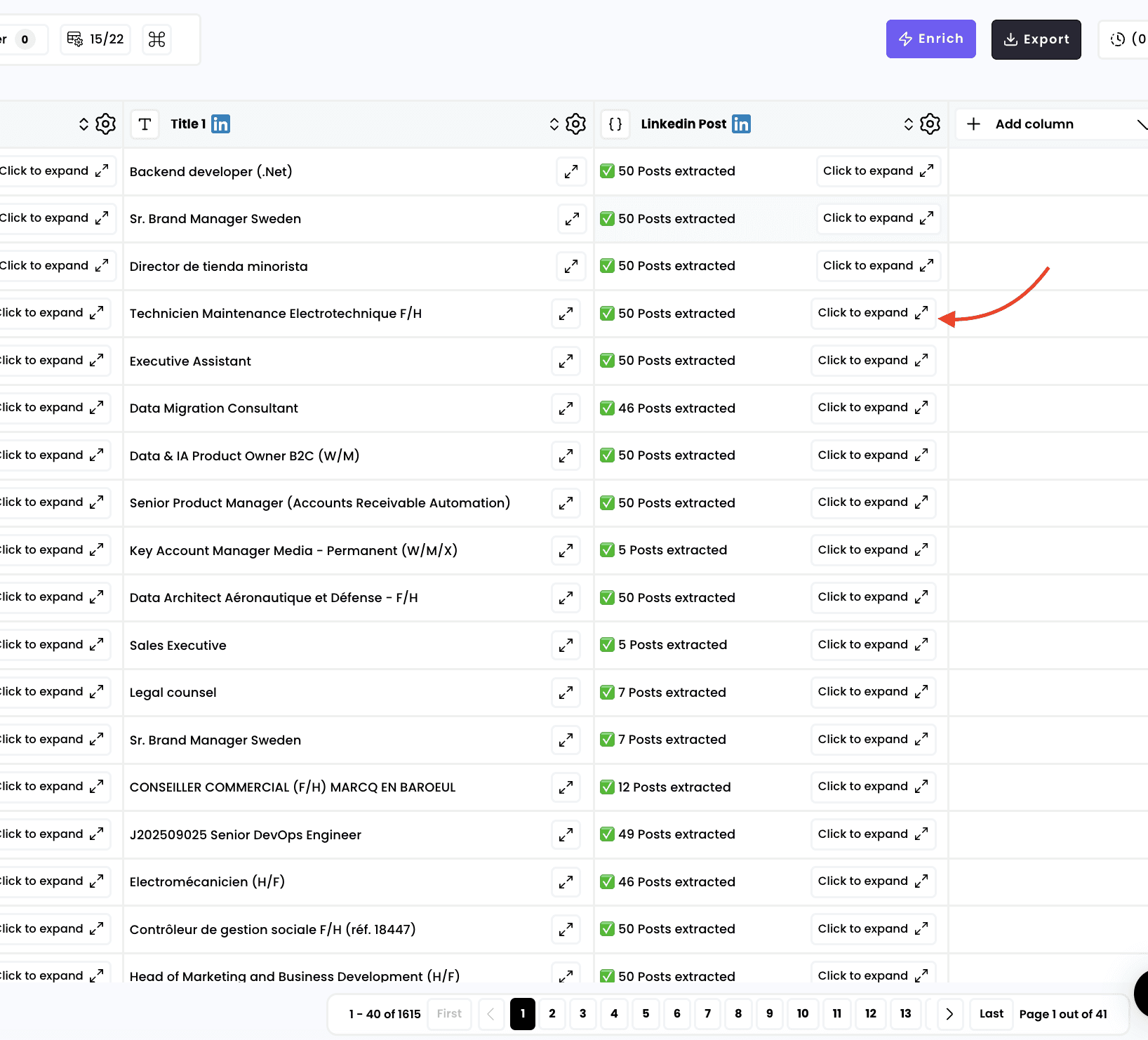1148x1040 pixels.
Task: Open settings gear of leftmost partial column
Action: pyautogui.click(x=105, y=124)
